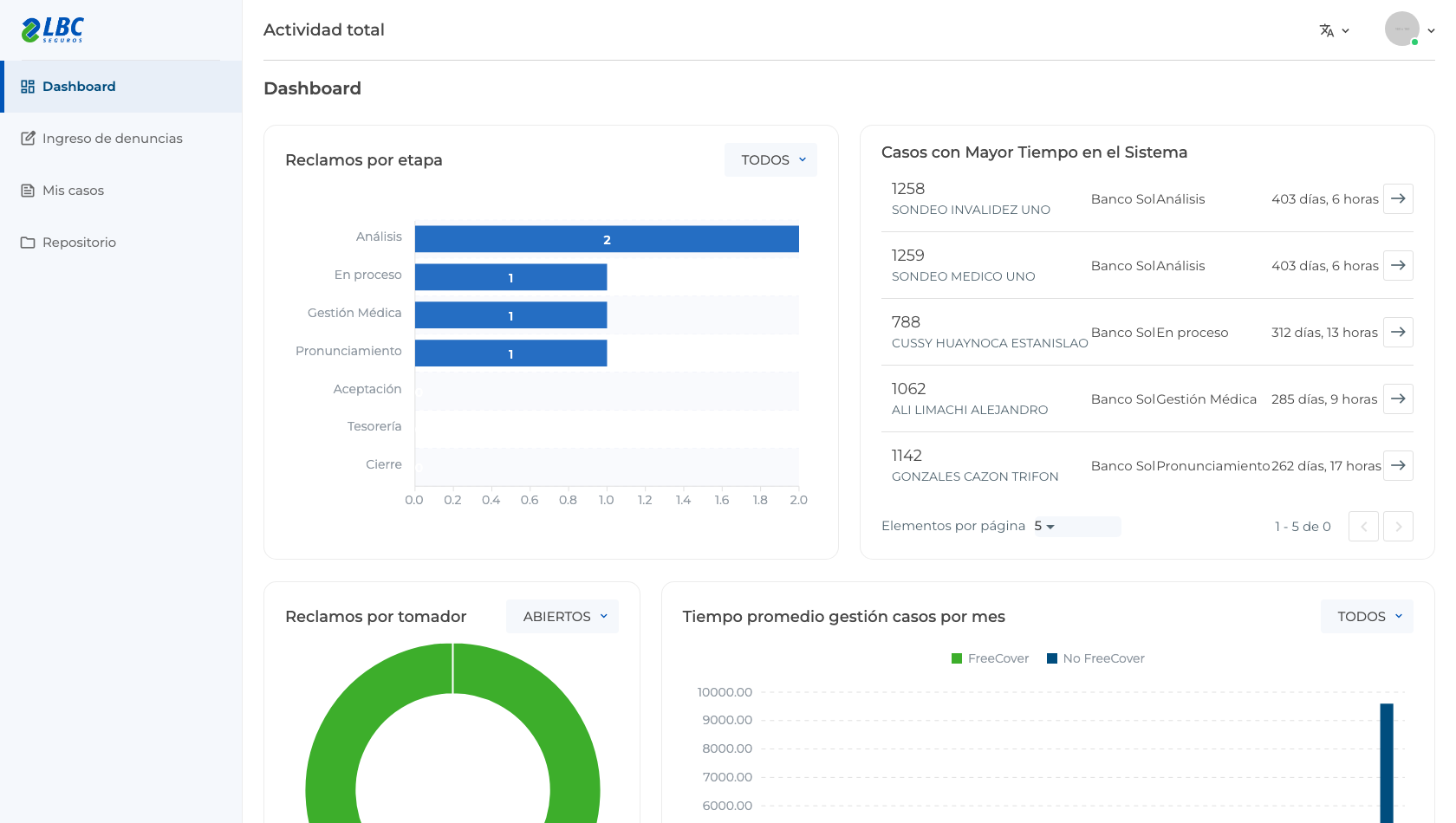Open case 1142 arrow for GONZALES CAZON
This screenshot has height=823, width=1456.
1398,465
